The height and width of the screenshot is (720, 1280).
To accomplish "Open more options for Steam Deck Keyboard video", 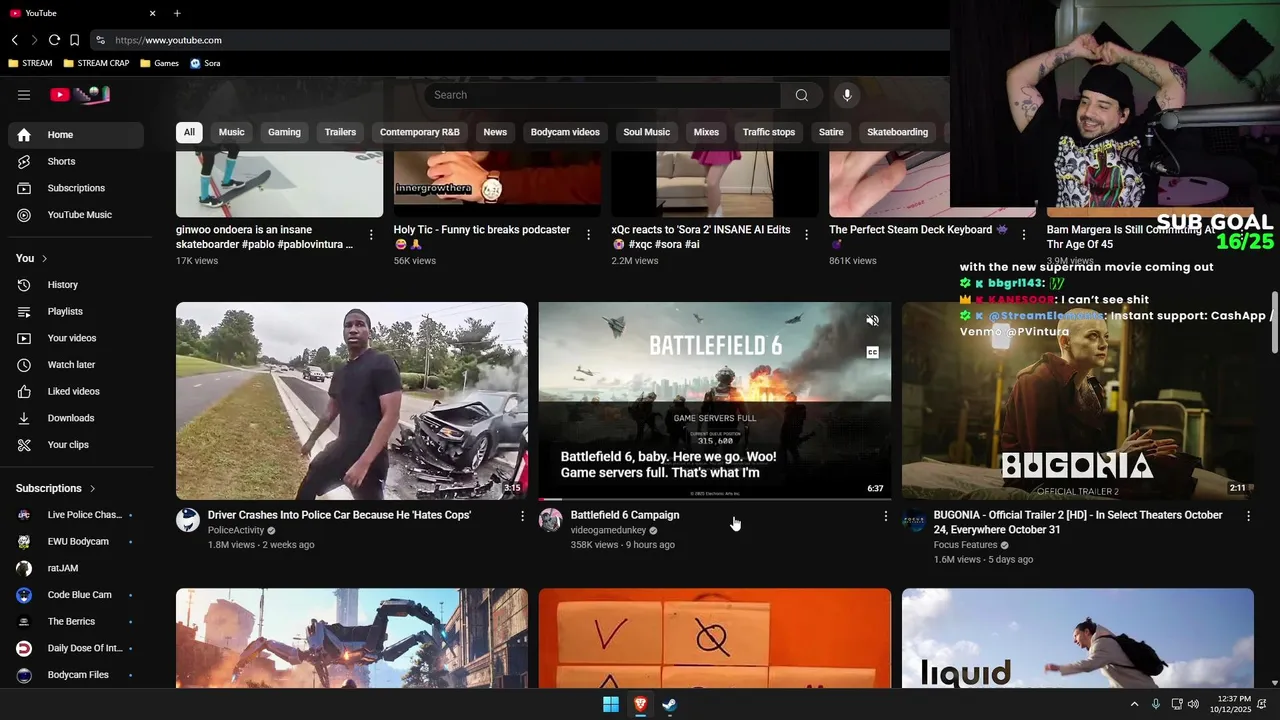I will click(x=1023, y=235).
